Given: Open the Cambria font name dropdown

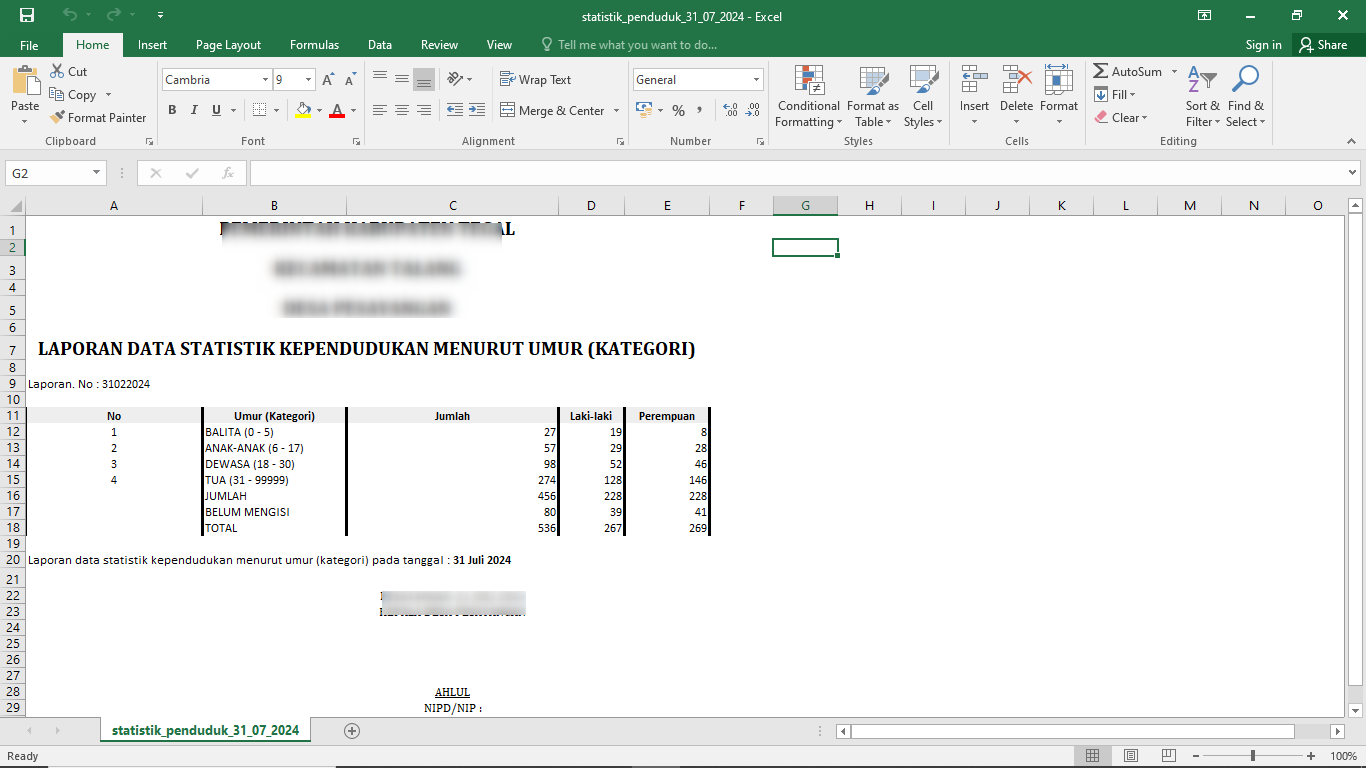Looking at the screenshot, I should click(x=265, y=79).
